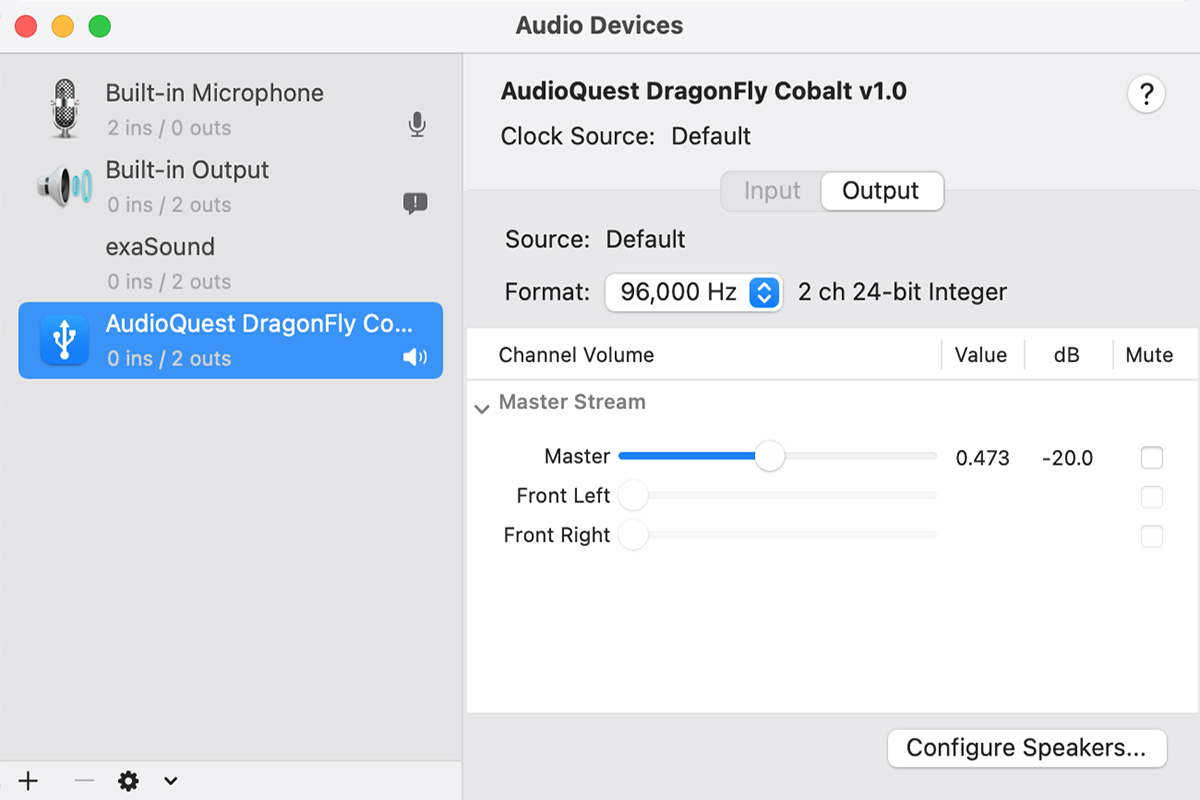This screenshot has height=800, width=1200.
Task: Toggle the Front Right mute checkbox
Action: click(x=1152, y=536)
